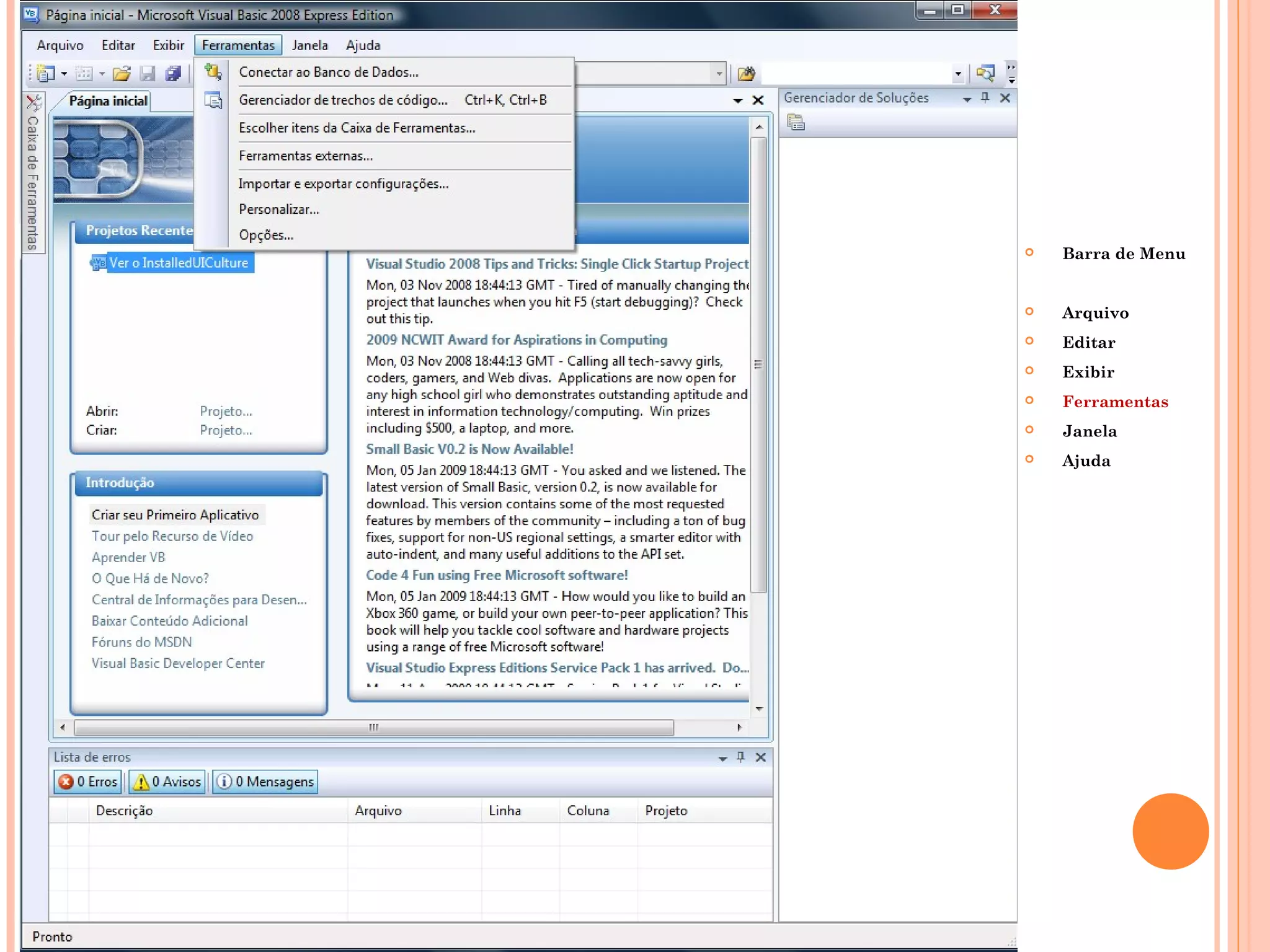Screen dimensions: 1270x952
Task: Click the Properties icon in Gerenciador de Soluções
Action: (x=796, y=123)
